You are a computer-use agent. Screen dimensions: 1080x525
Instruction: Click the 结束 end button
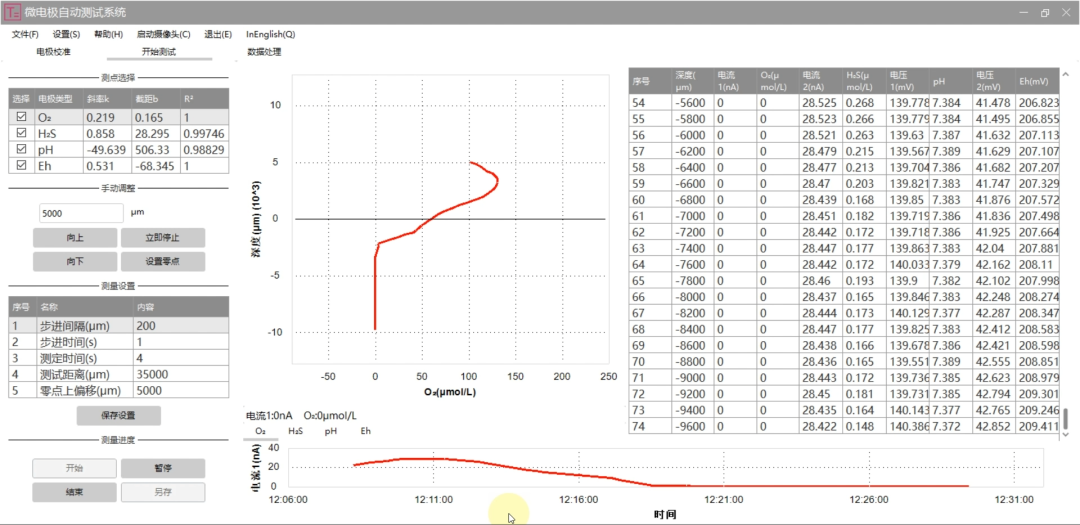[75, 493]
